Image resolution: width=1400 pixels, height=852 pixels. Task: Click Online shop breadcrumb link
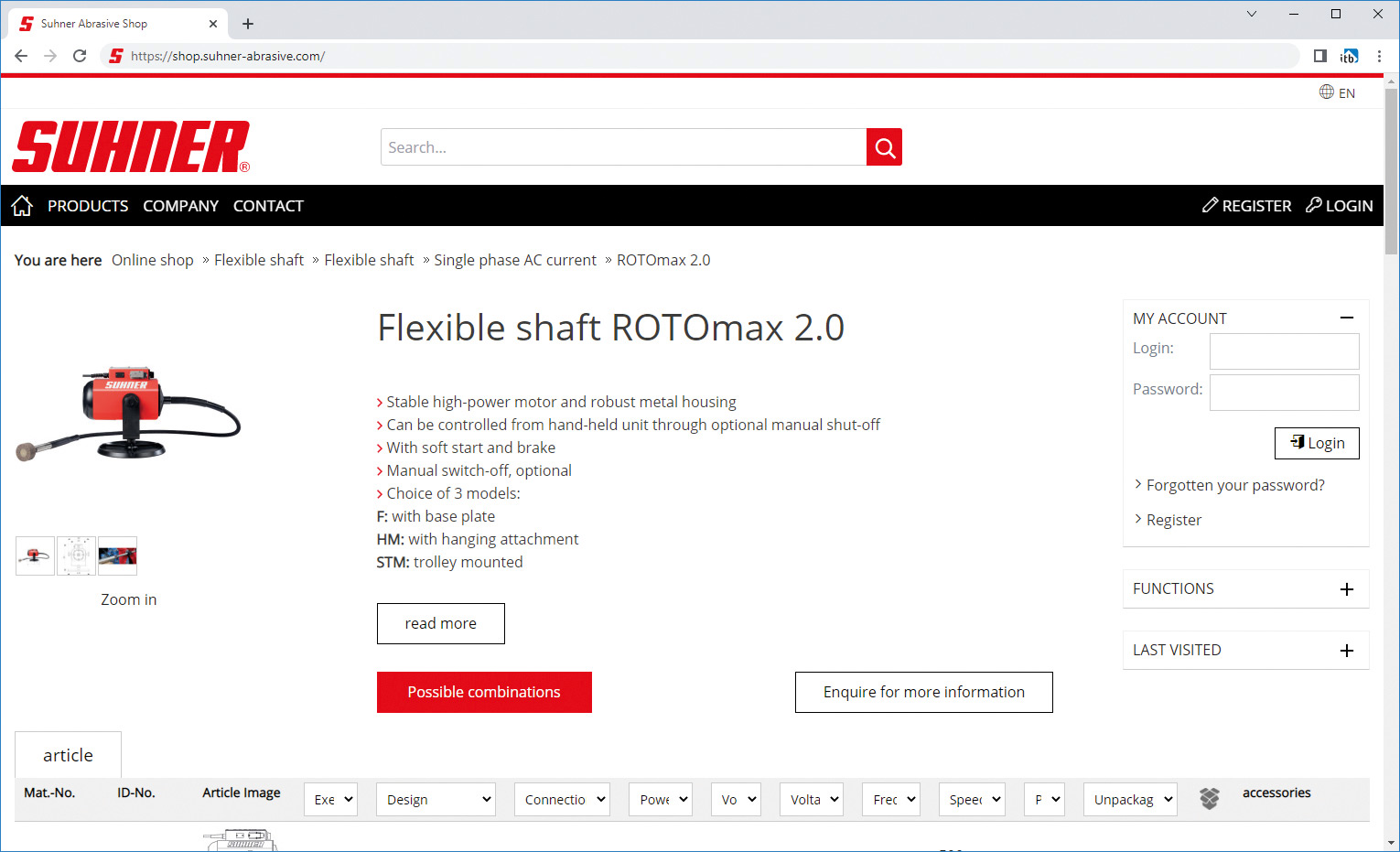153,260
